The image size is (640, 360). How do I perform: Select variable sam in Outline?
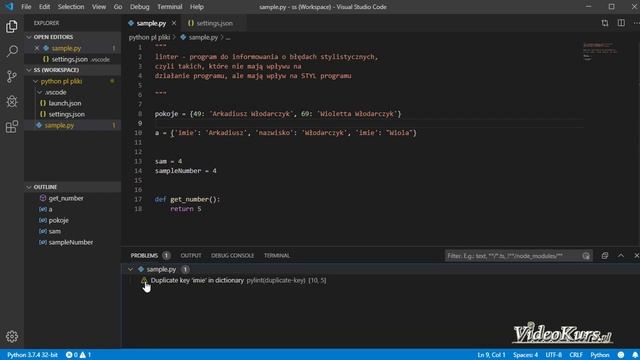click(x=55, y=231)
